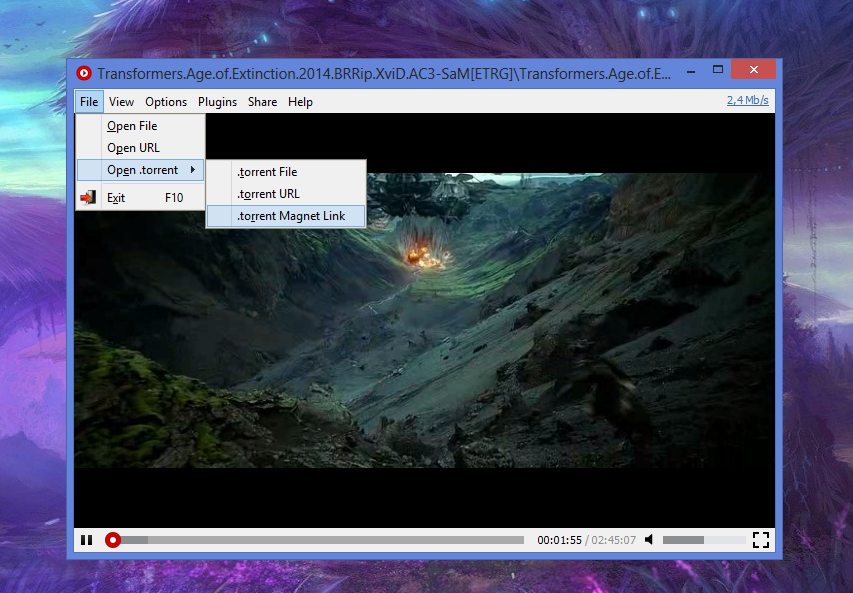Click the 02:45:07 total duration text

(613, 540)
